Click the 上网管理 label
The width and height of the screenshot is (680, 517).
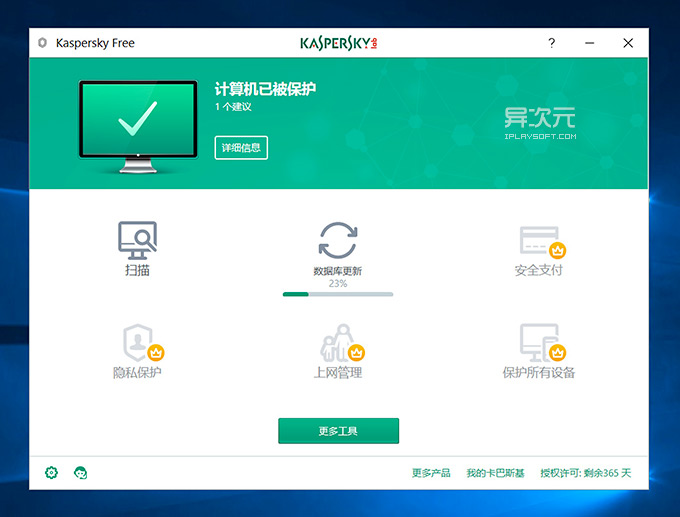[x=338, y=373]
